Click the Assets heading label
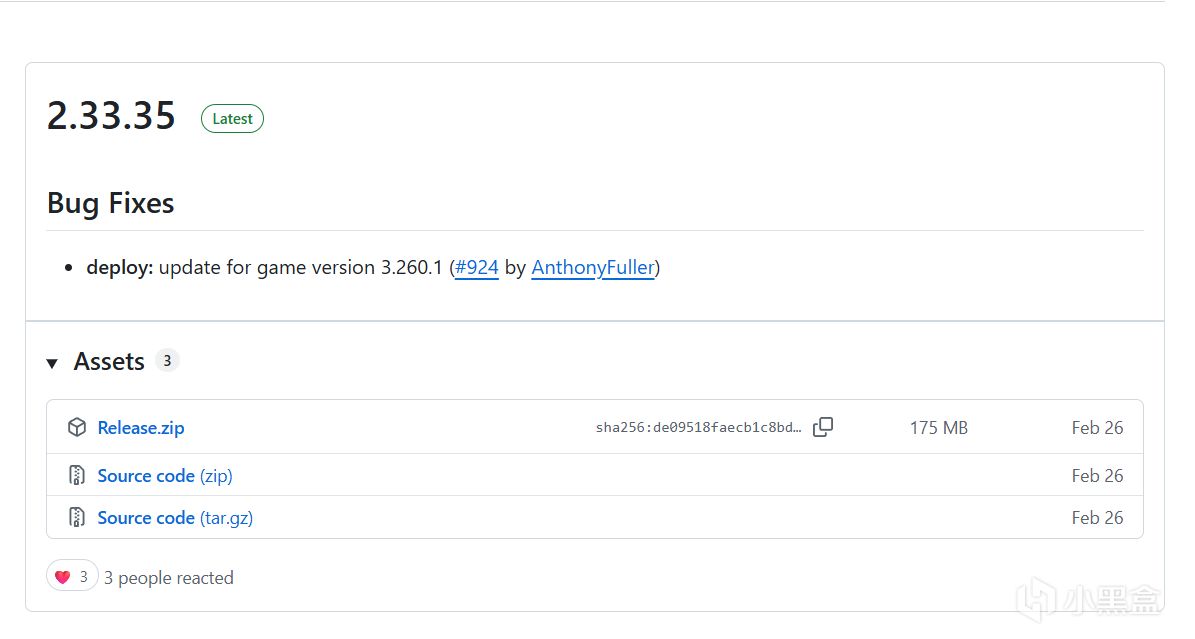The image size is (1195, 639). point(109,362)
